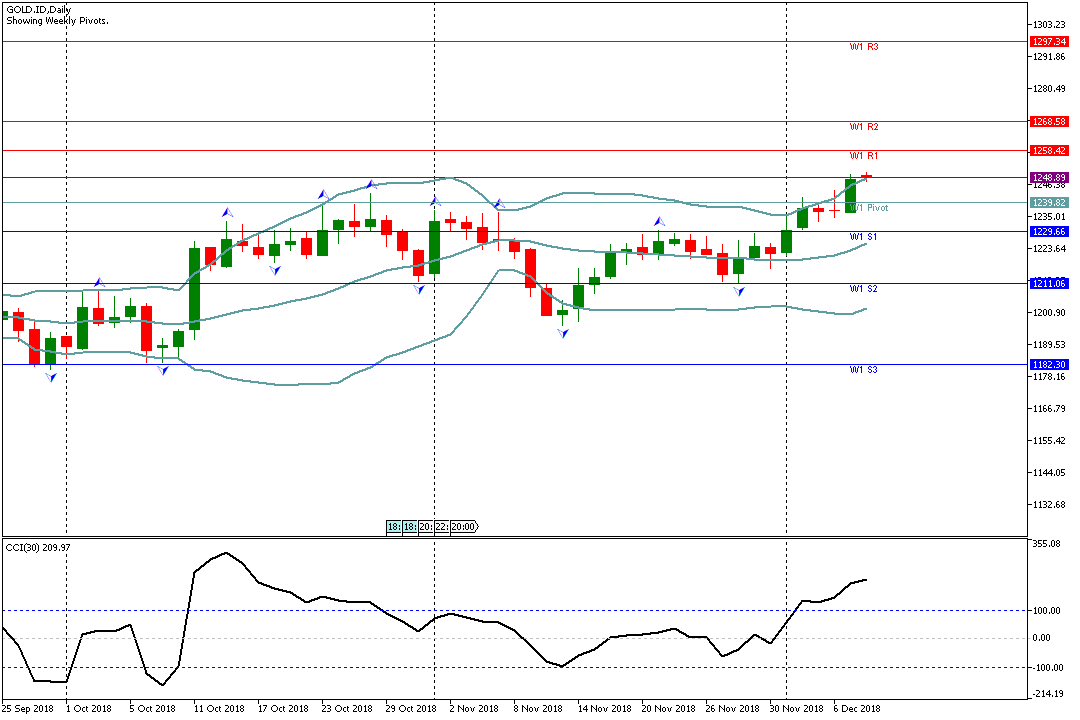
Task: Click the W1 R1 resistance label
Action: coord(864,156)
